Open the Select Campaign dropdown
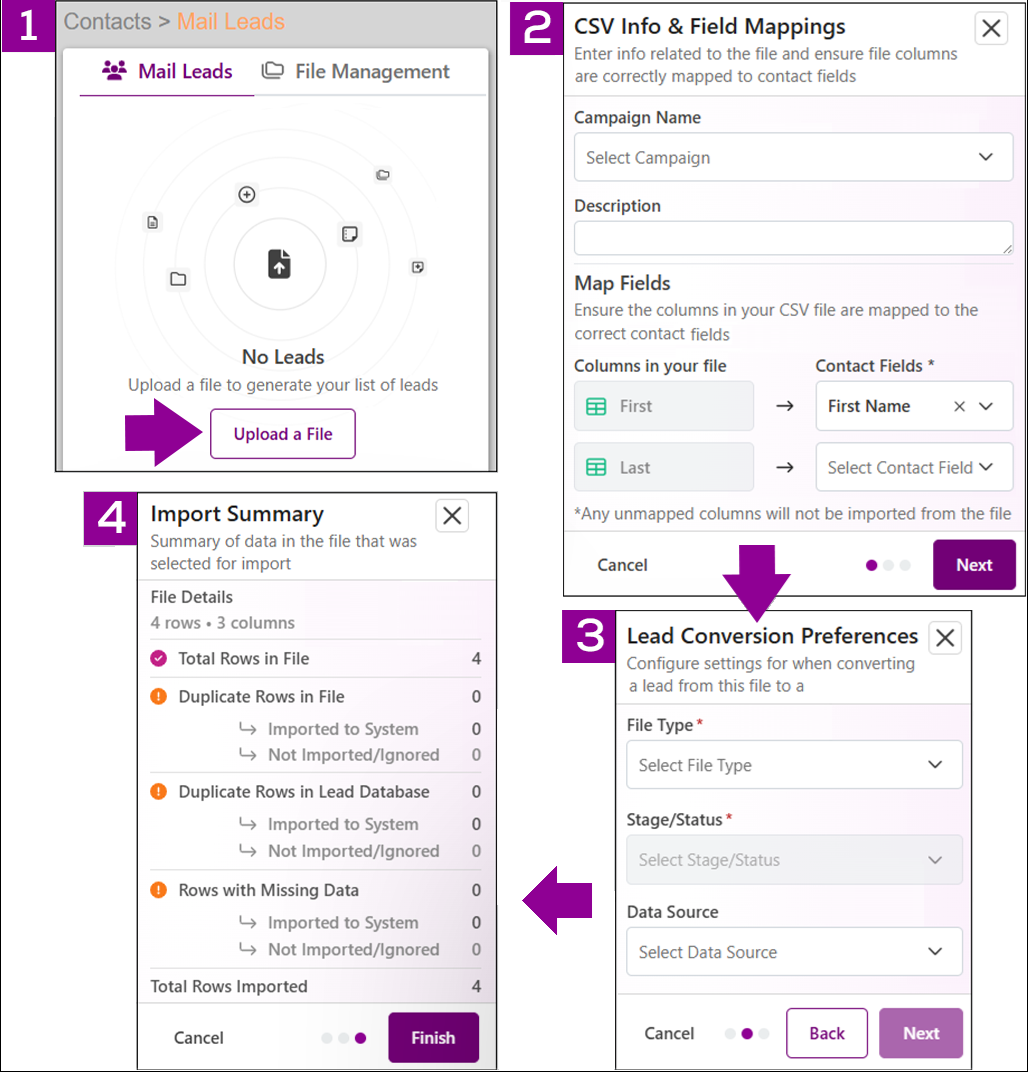Image resolution: width=1028 pixels, height=1072 pixels. 793,157
